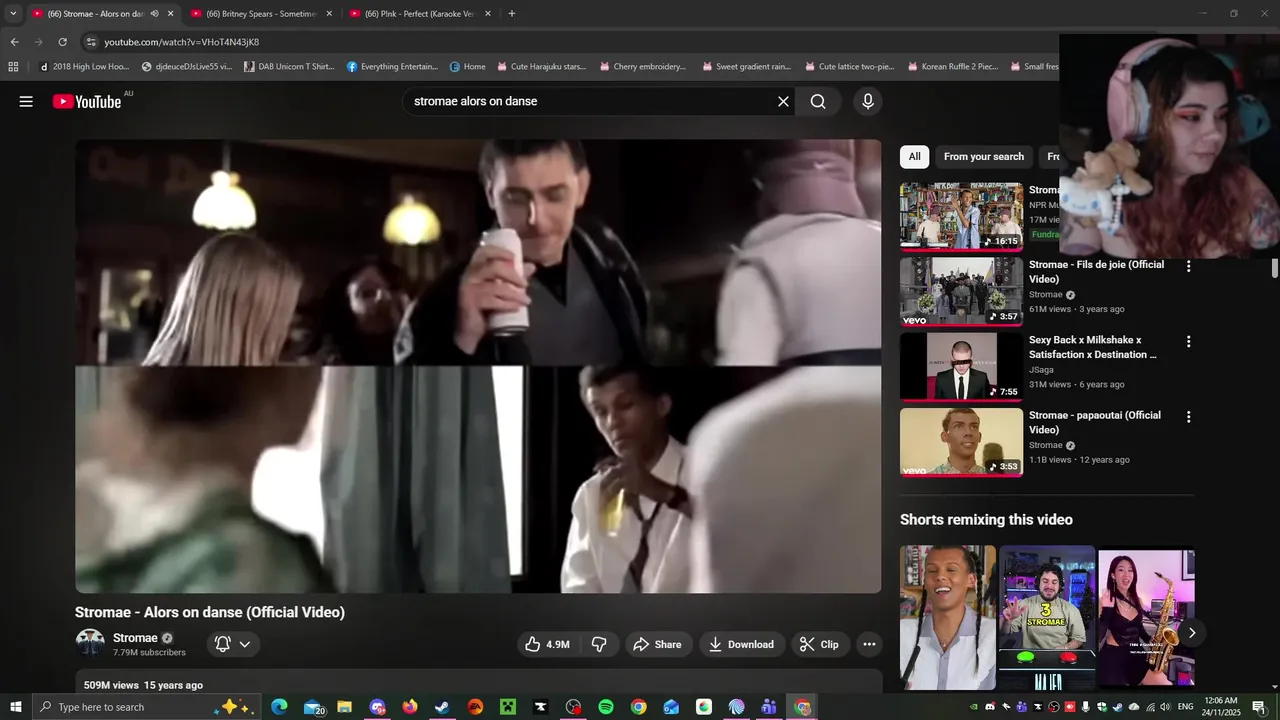Switch to P!nk Perfect Karaoke tab
The image size is (1280, 720).
click(x=419, y=14)
